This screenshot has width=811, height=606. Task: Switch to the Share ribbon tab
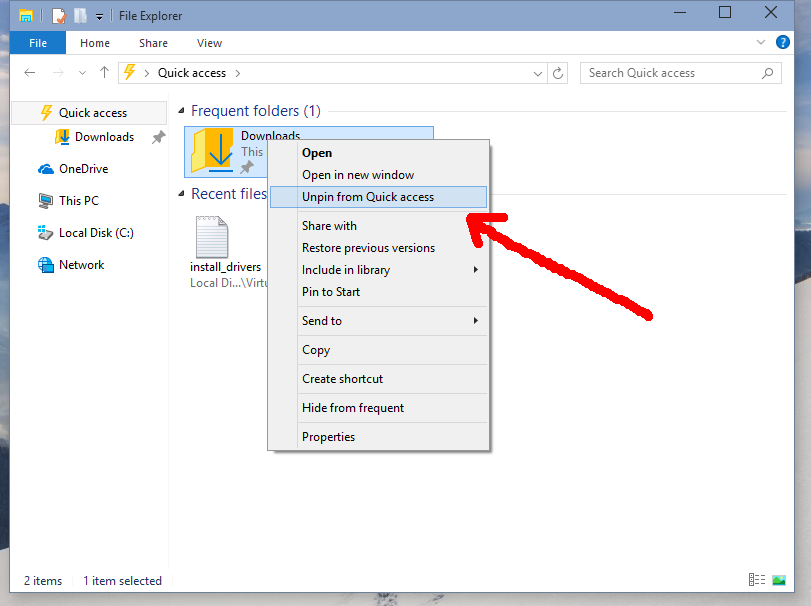point(152,43)
